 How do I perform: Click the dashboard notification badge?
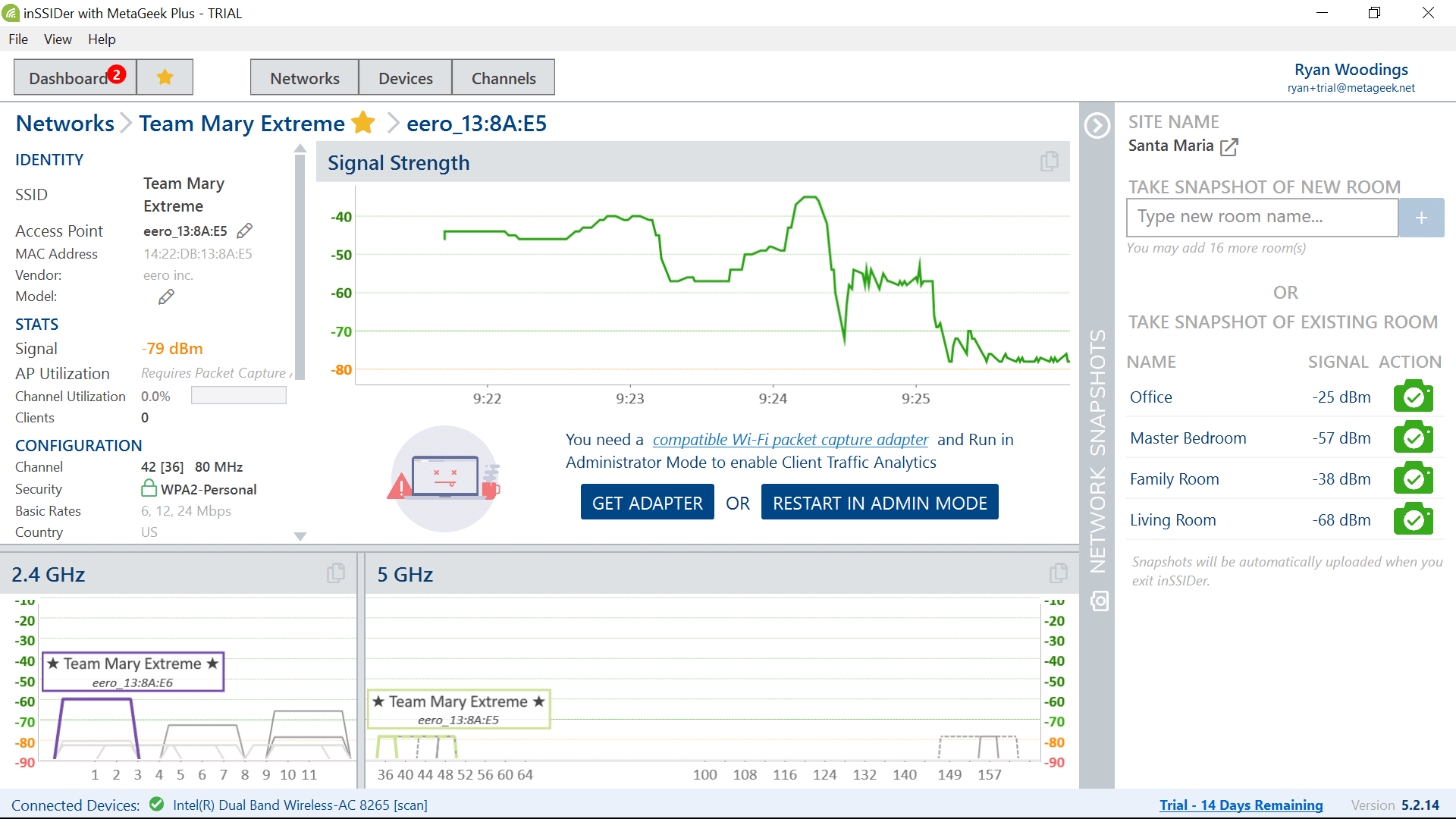116,74
